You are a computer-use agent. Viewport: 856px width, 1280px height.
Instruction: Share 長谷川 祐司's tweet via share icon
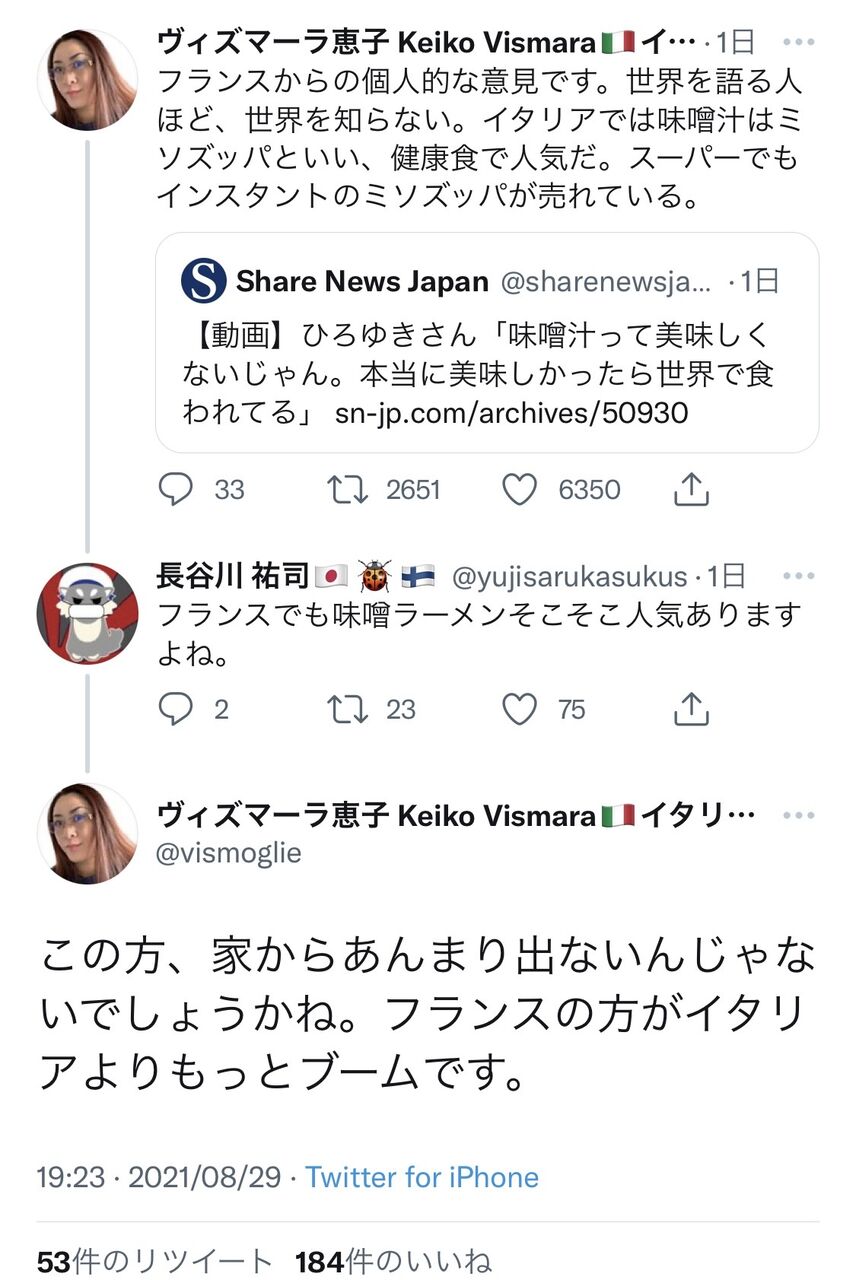click(x=691, y=708)
